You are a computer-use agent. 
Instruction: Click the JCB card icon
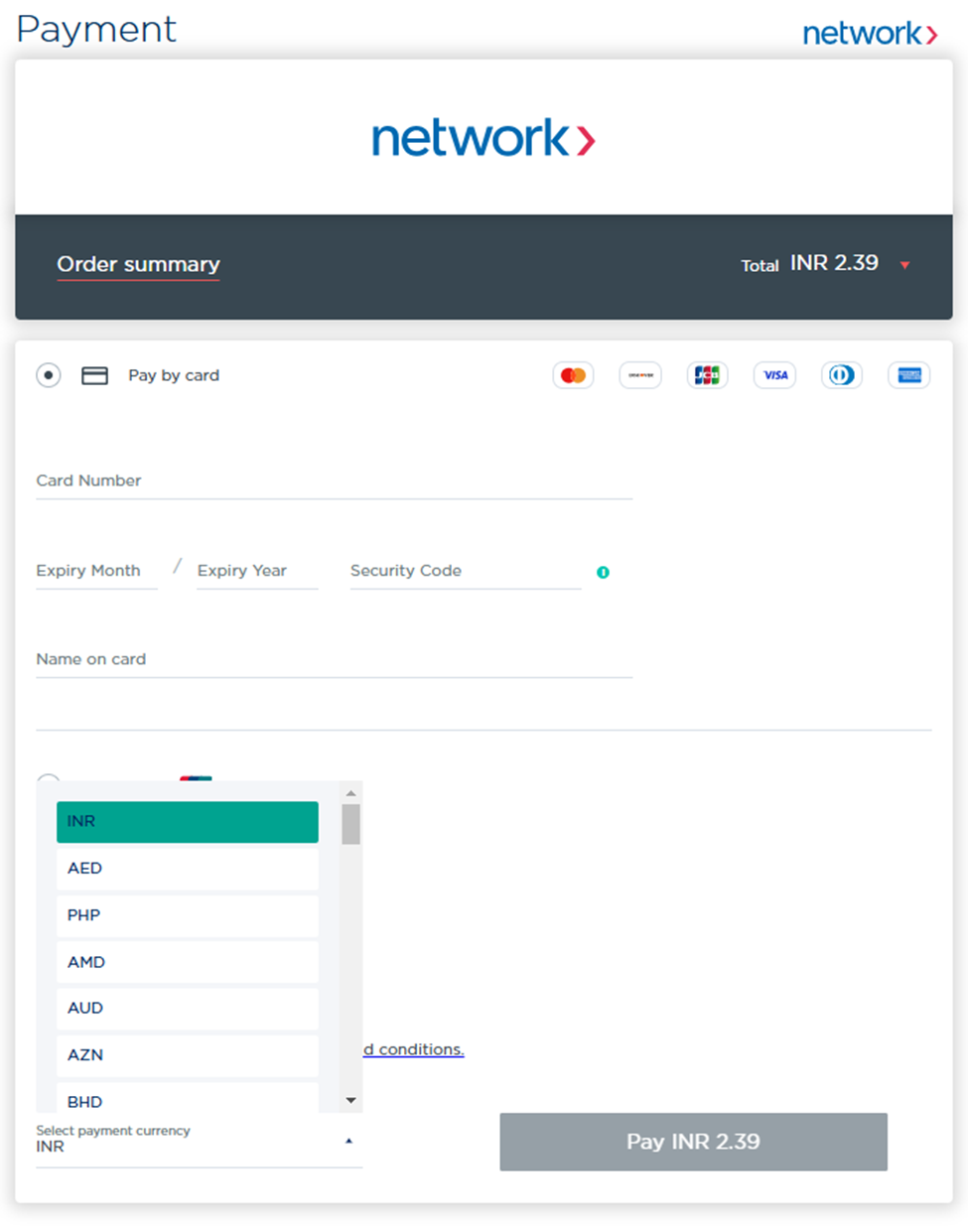pos(707,375)
